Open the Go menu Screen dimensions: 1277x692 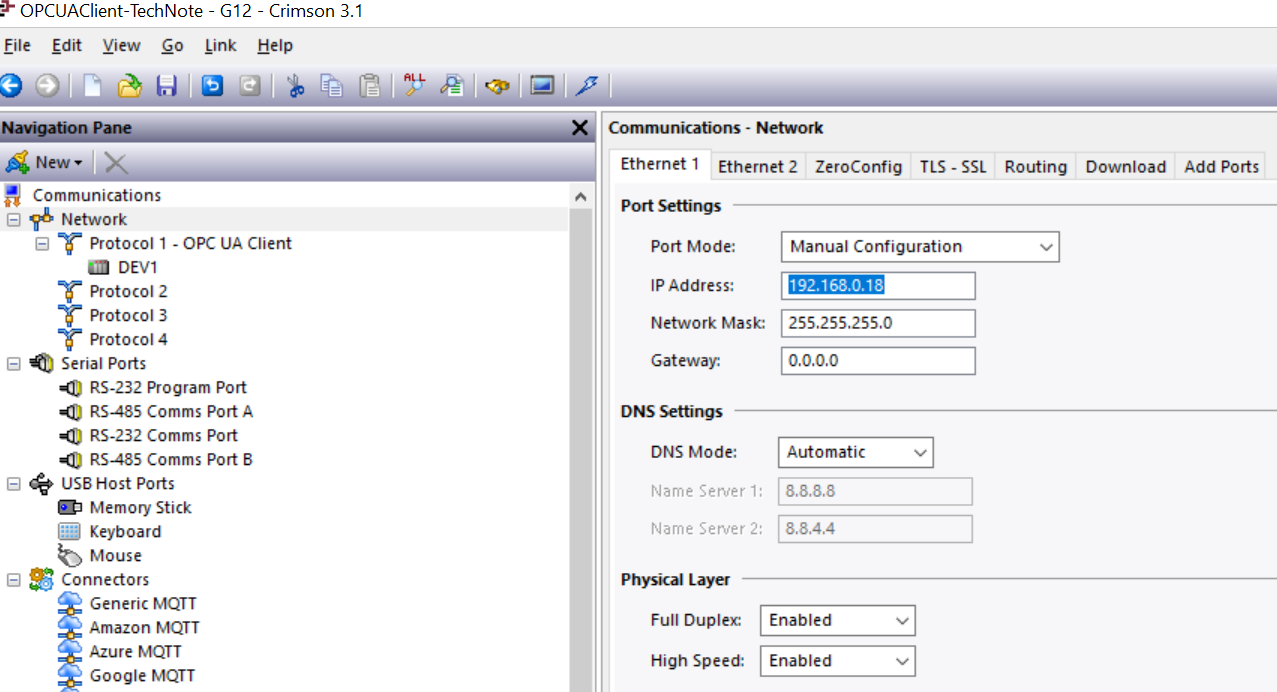coord(172,45)
